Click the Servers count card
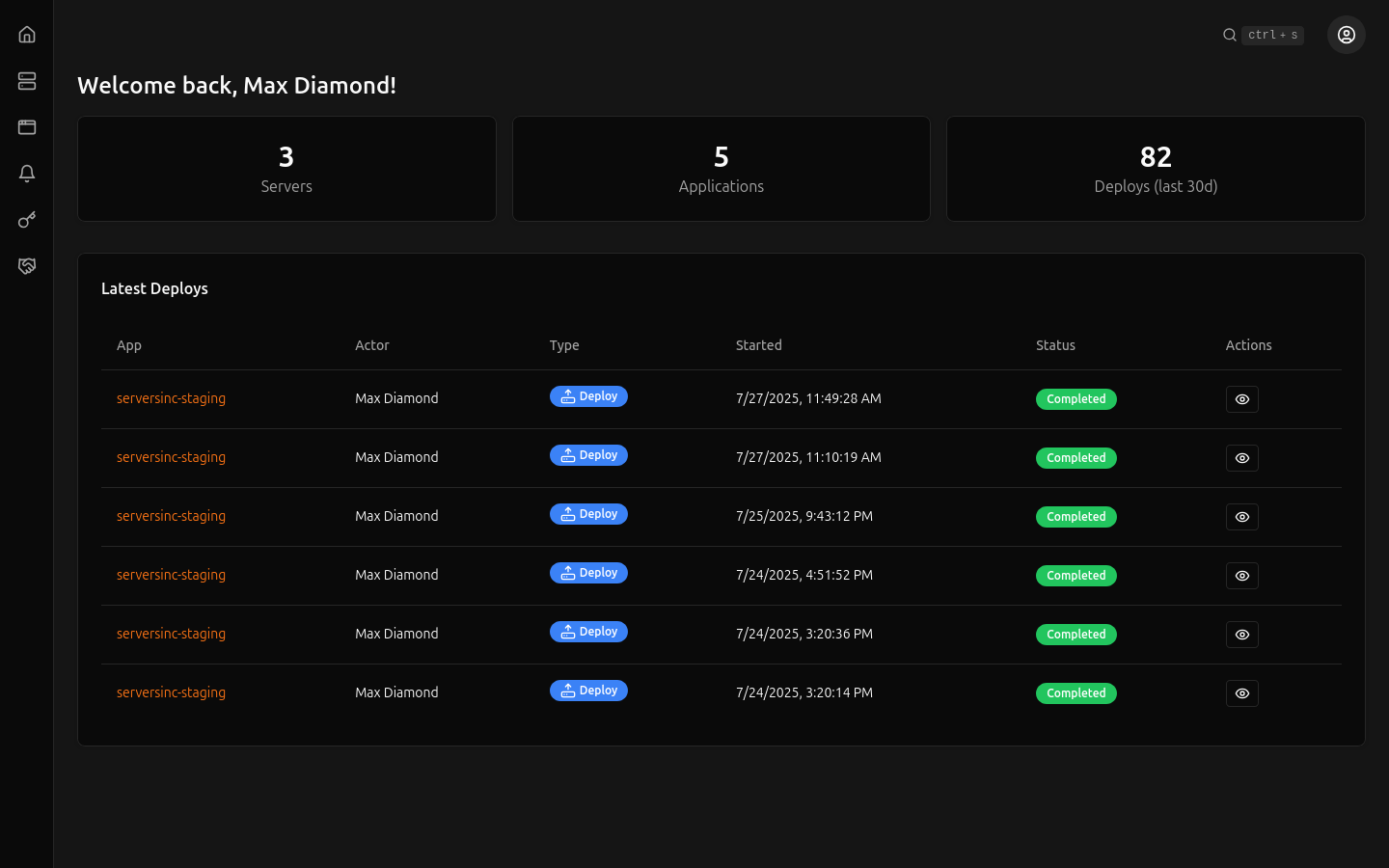 [x=286, y=169]
